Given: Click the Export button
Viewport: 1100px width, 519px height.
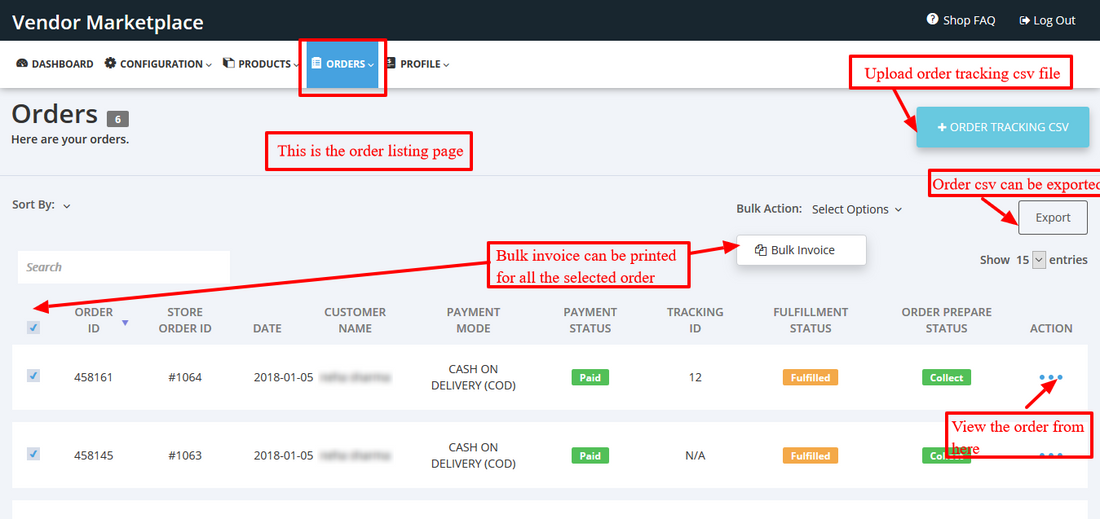Looking at the screenshot, I should (1052, 217).
